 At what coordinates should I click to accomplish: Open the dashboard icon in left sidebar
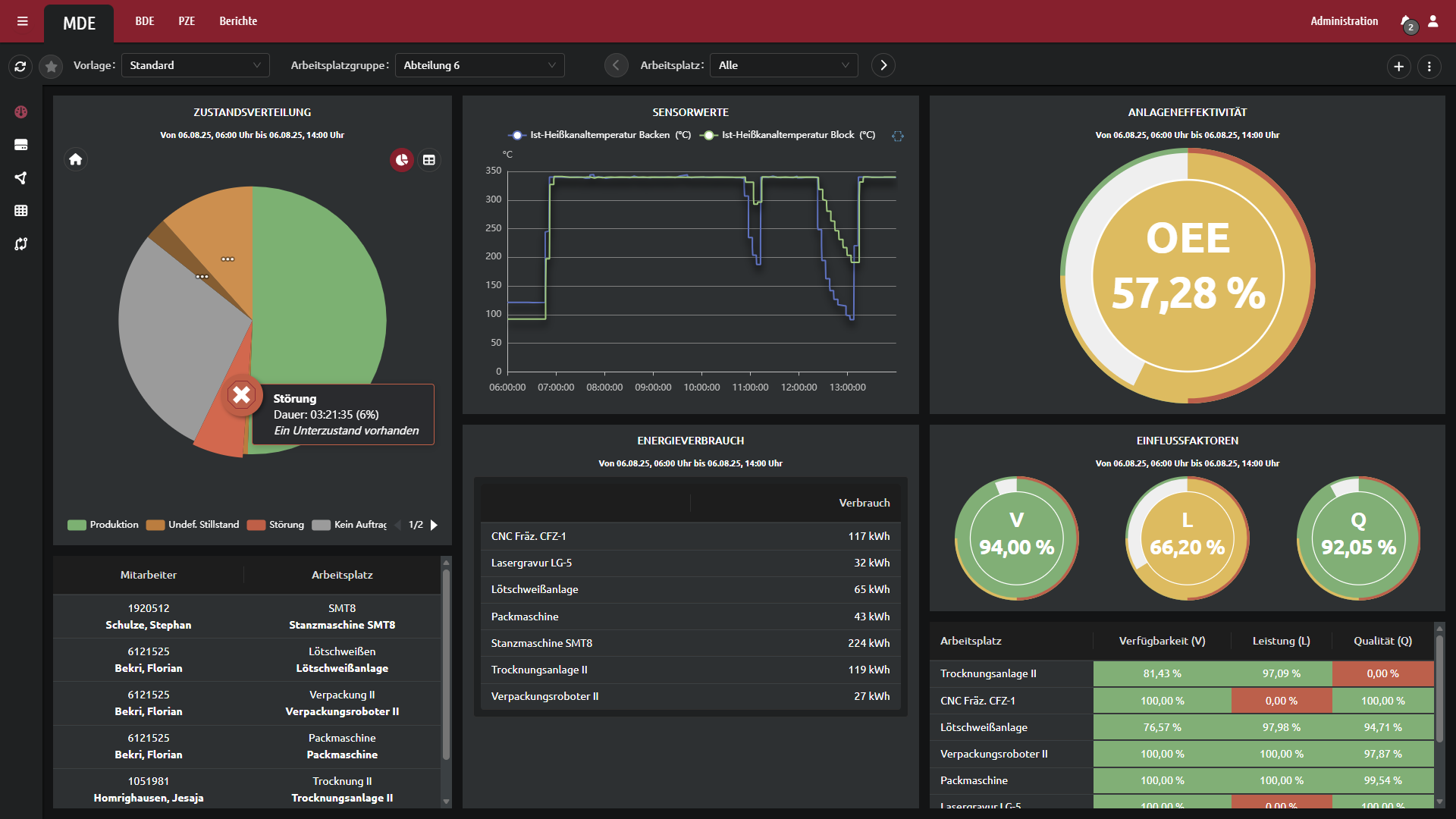tap(21, 111)
